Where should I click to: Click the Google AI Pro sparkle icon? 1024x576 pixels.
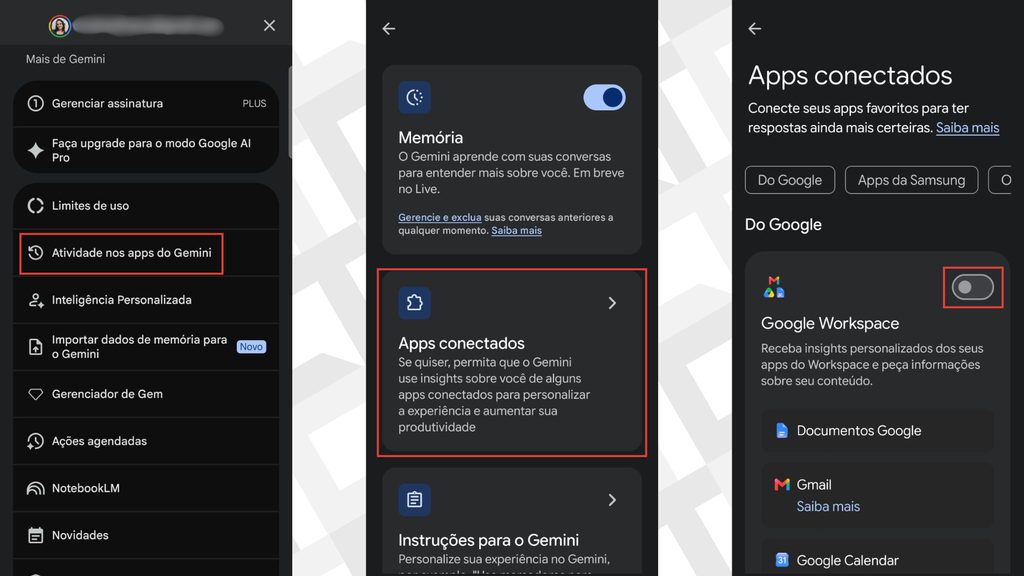click(x=35, y=150)
